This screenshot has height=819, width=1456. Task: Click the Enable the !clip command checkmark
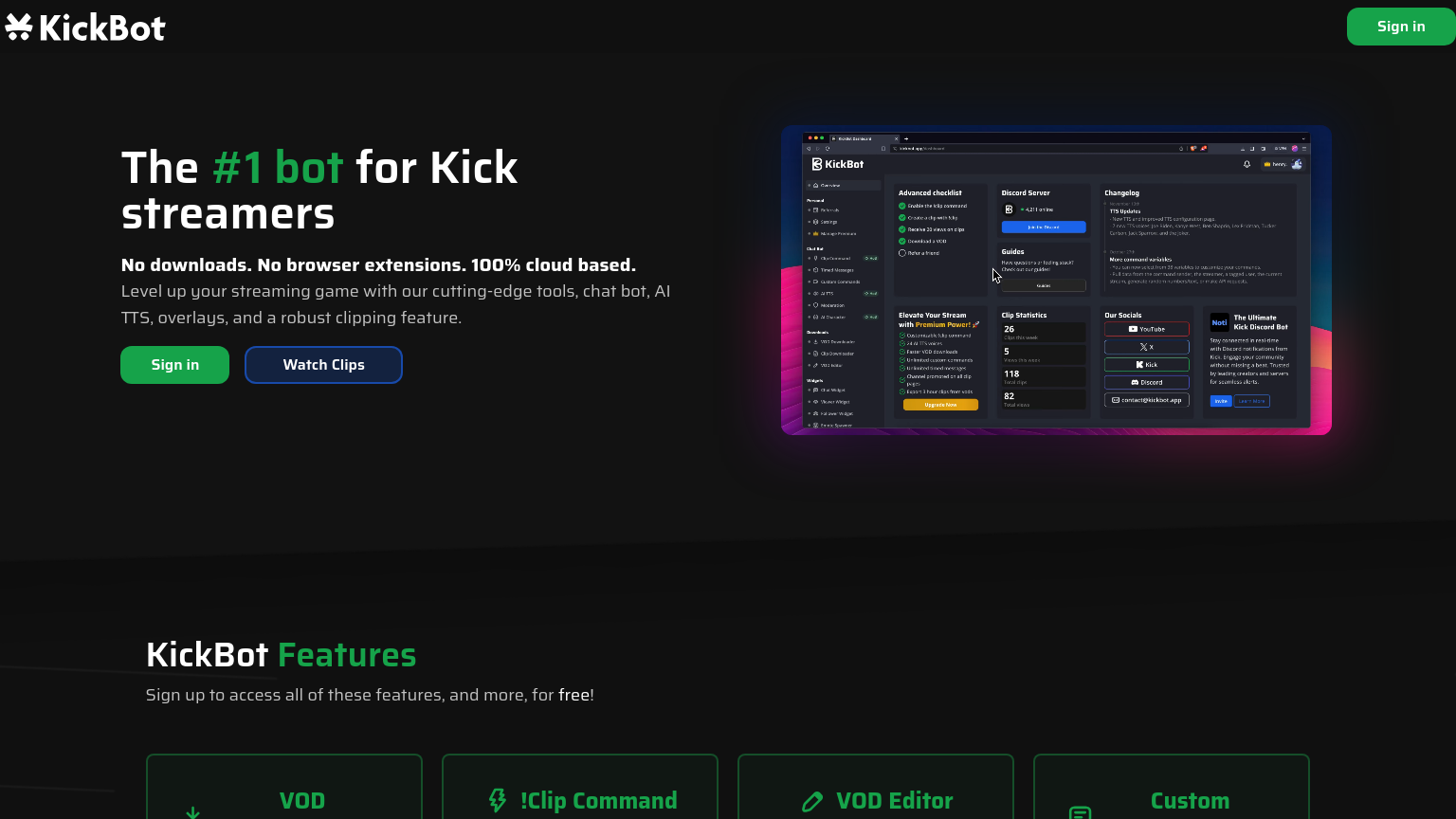pyautogui.click(x=902, y=206)
